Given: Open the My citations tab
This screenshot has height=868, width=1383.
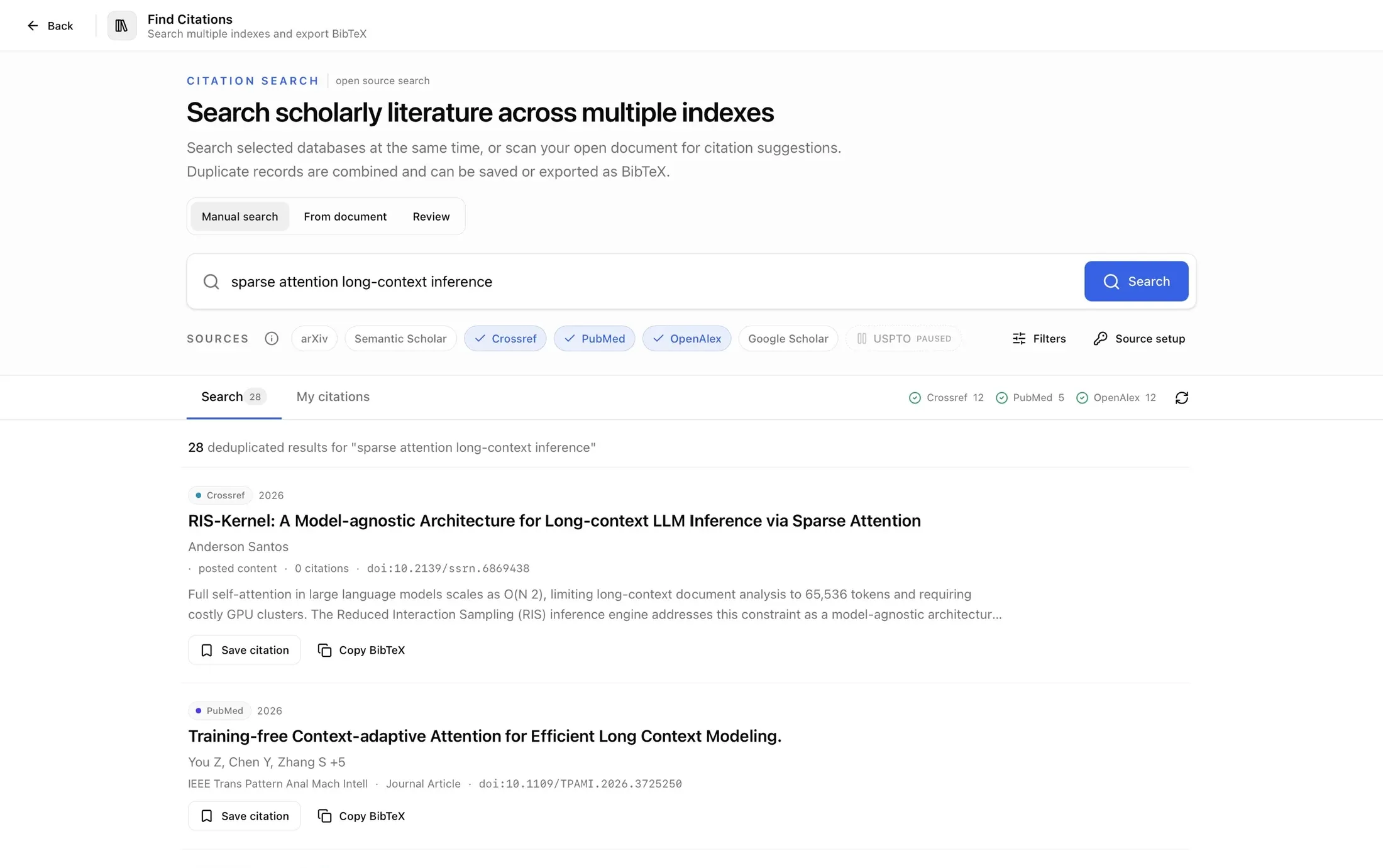Looking at the screenshot, I should click(x=333, y=397).
